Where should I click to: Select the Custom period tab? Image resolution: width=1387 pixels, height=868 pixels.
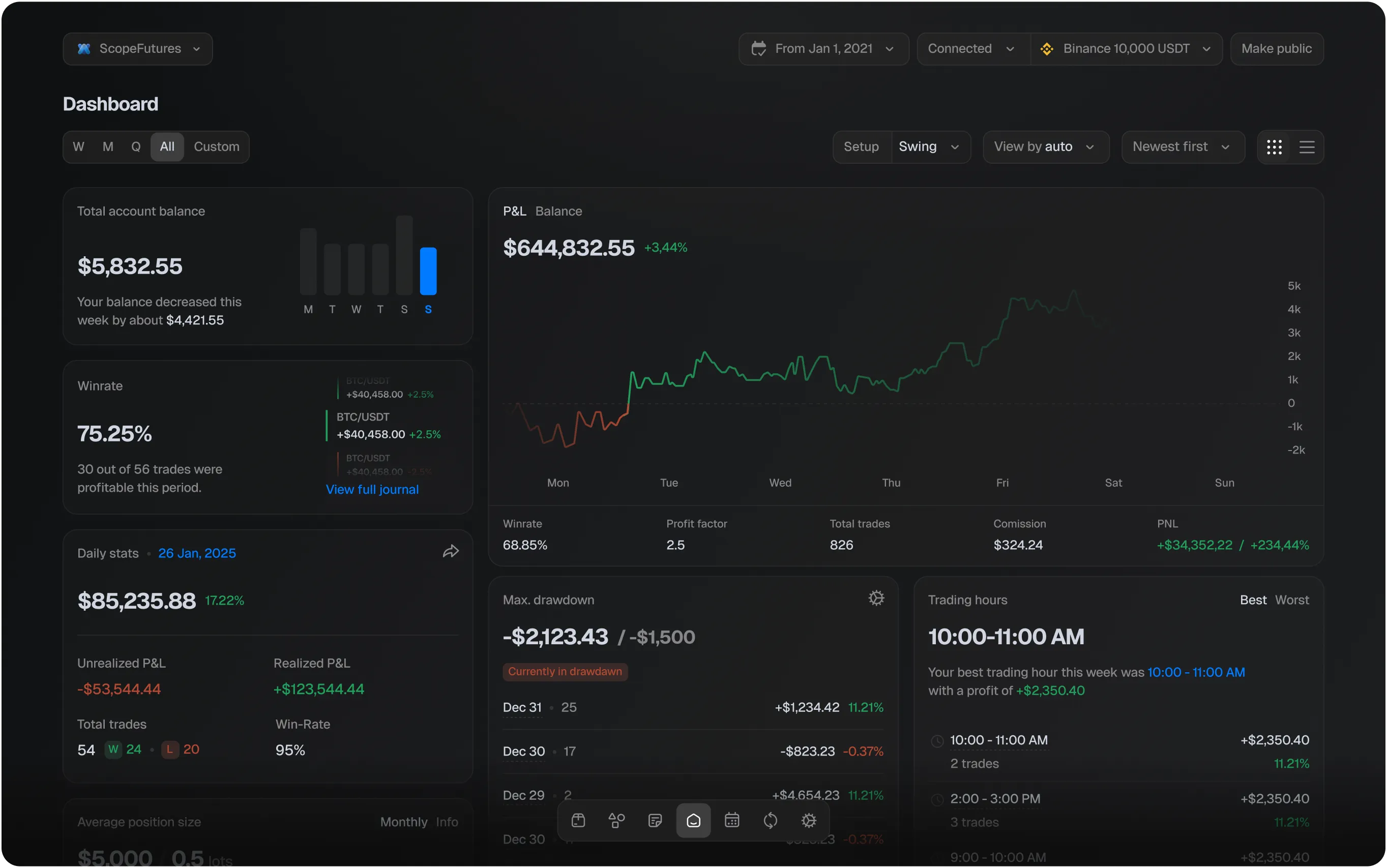click(217, 147)
